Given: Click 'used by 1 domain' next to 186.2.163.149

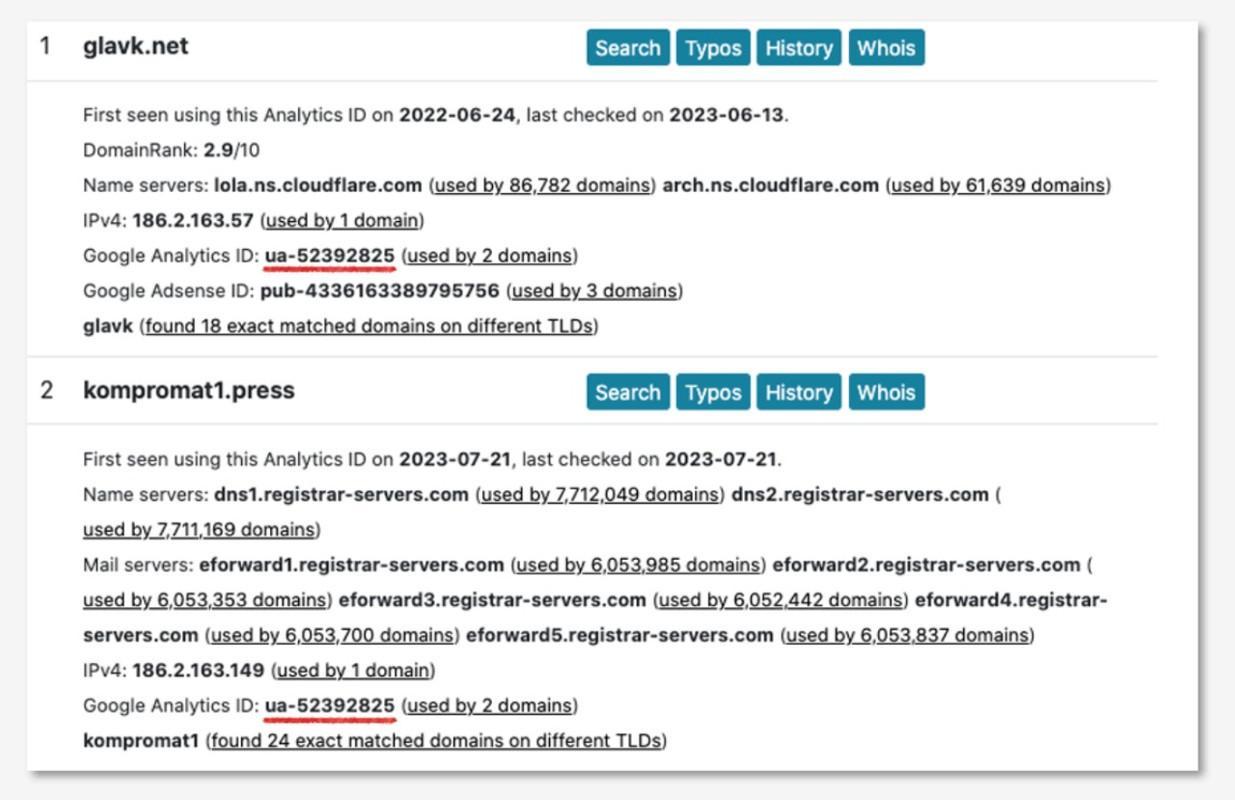Looking at the screenshot, I should [353, 671].
